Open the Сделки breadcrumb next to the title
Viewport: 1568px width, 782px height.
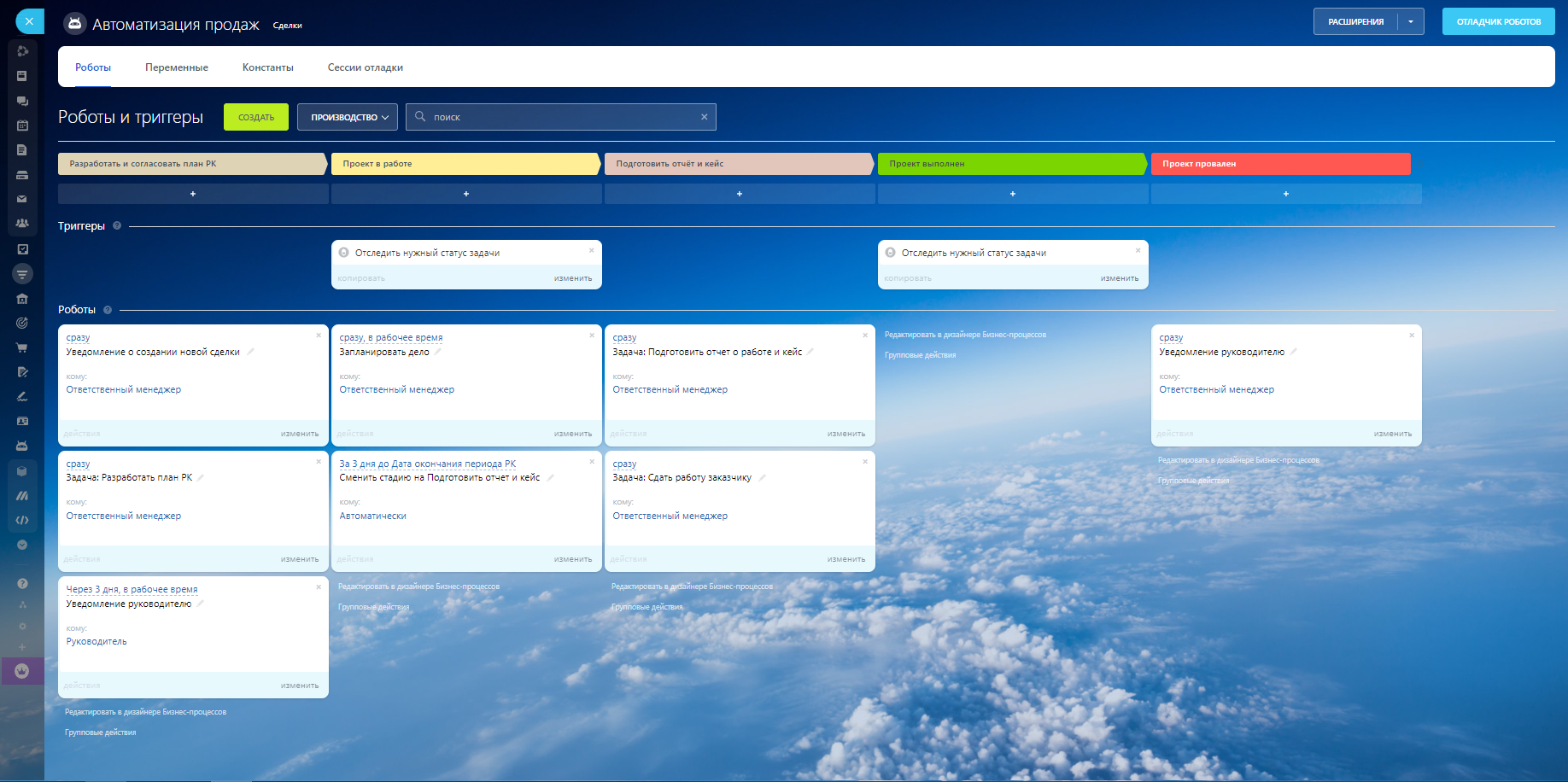tap(288, 26)
